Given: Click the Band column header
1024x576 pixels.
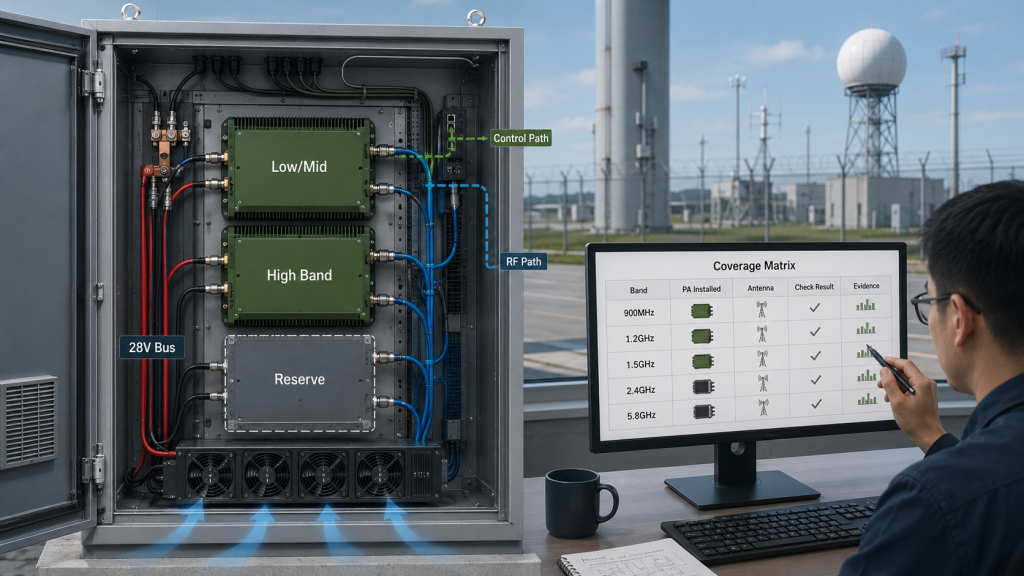Looking at the screenshot, I should (639, 290).
